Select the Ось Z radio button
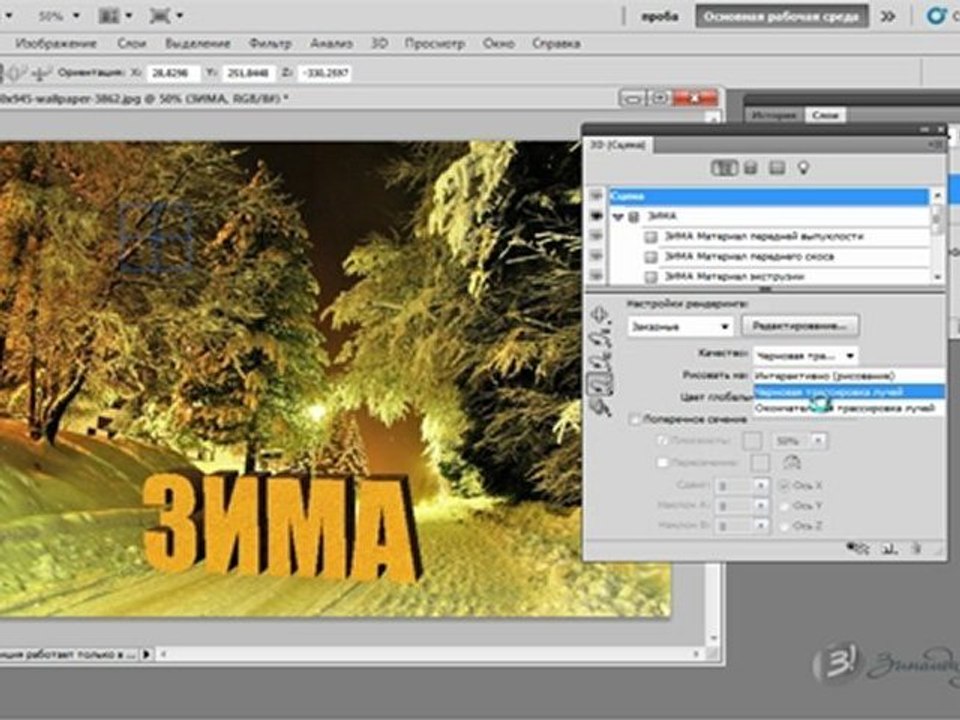960x720 pixels. pos(784,526)
